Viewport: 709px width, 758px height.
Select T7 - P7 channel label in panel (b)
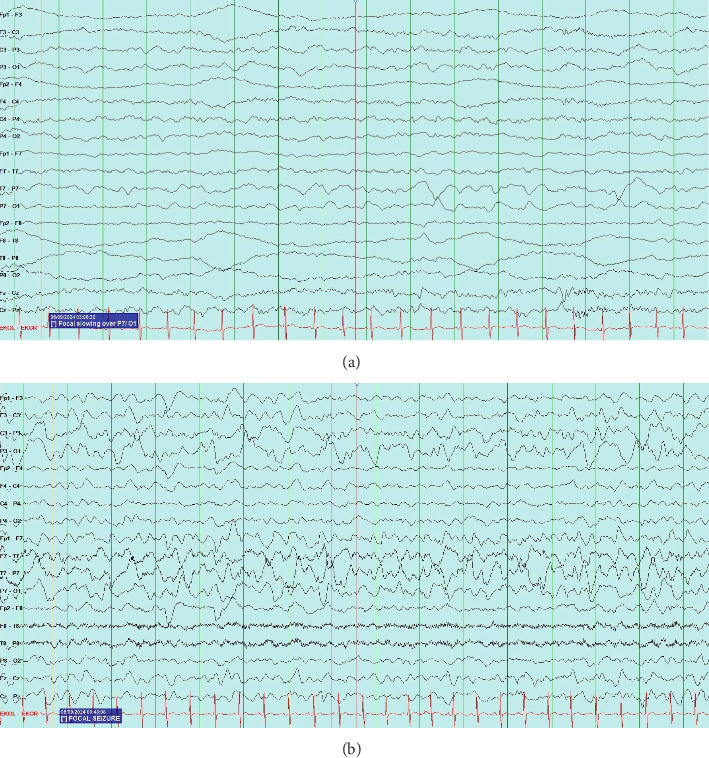(12, 573)
